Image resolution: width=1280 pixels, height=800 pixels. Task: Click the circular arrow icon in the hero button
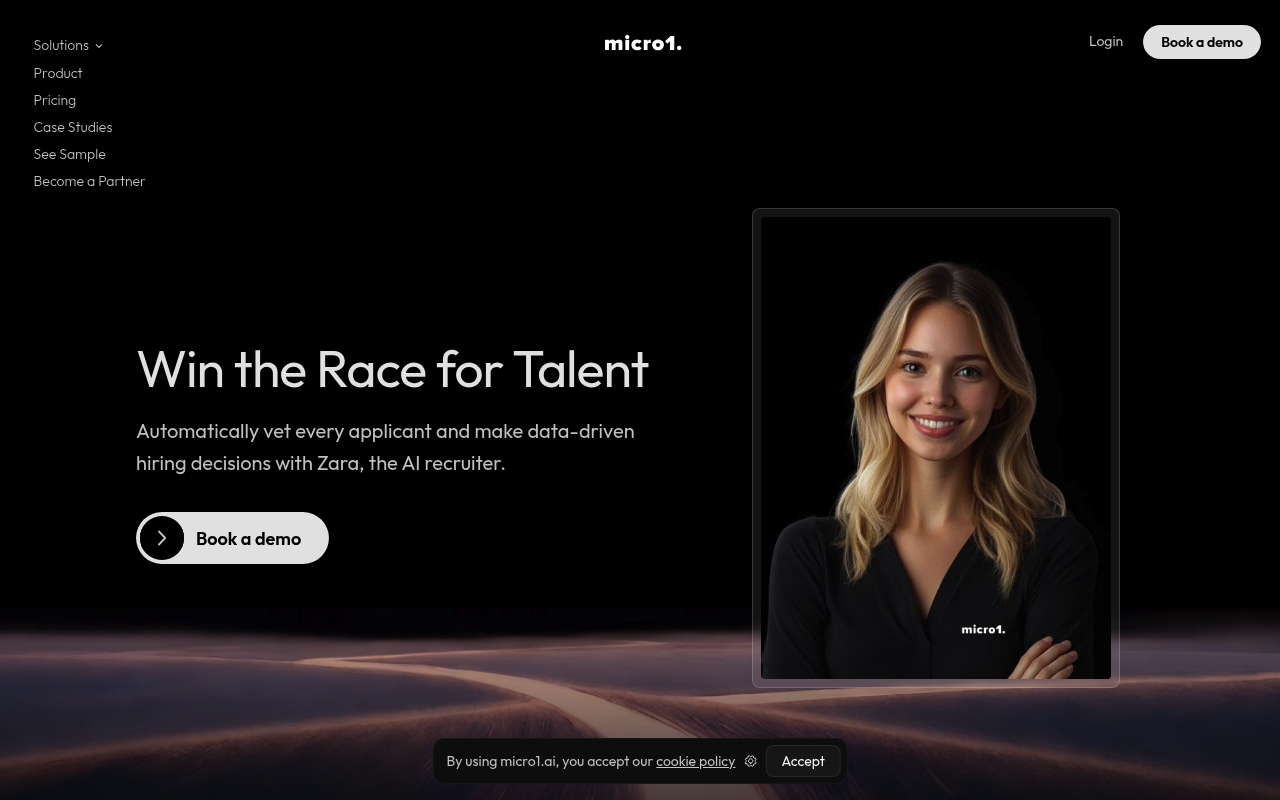tap(162, 538)
